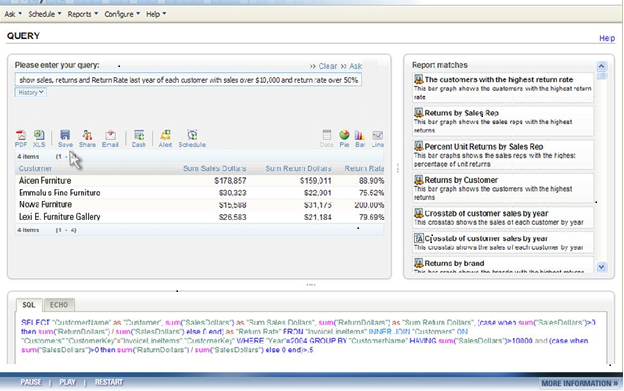Viewport: 624px width, 391px height.
Task: Open the Share report icon
Action: [x=87, y=138]
